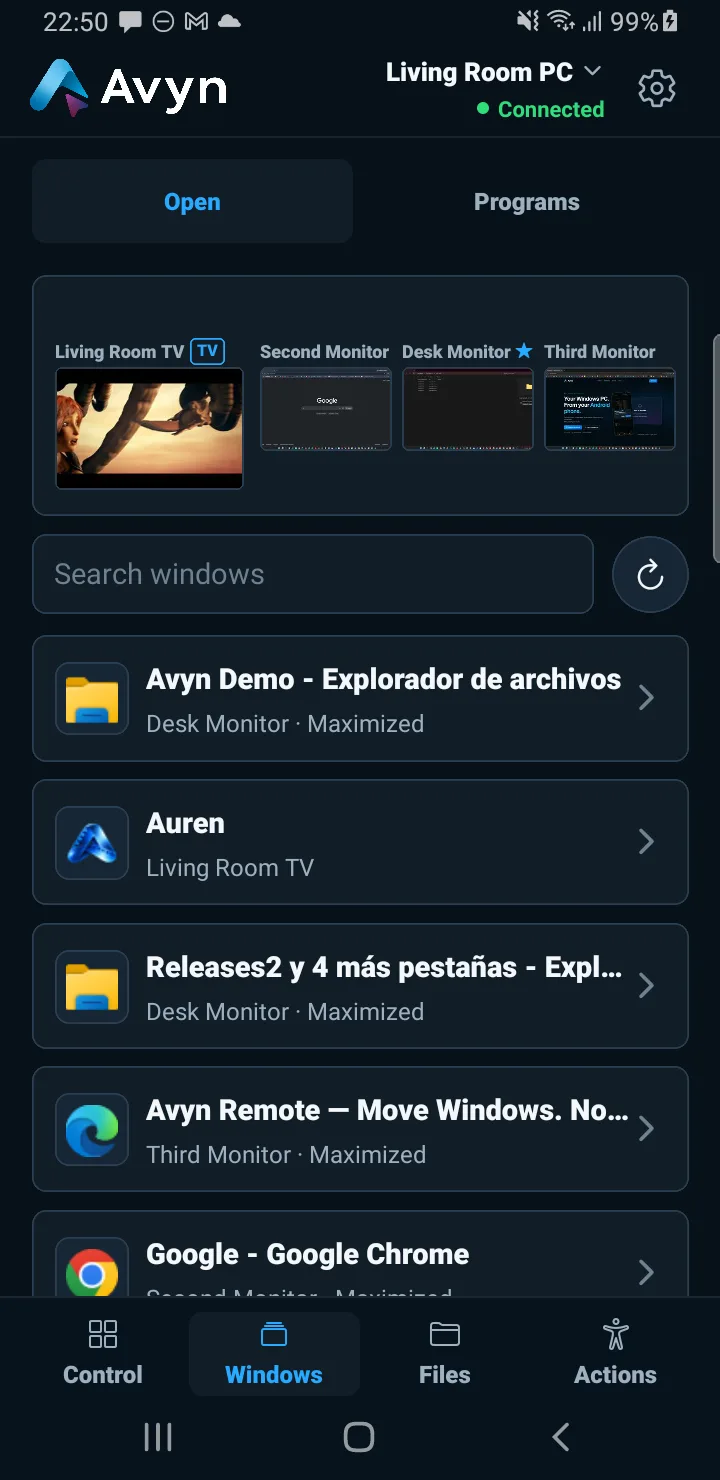Expand the Avyn Remote window chevron
720x1480 pixels.
pyautogui.click(x=646, y=1129)
